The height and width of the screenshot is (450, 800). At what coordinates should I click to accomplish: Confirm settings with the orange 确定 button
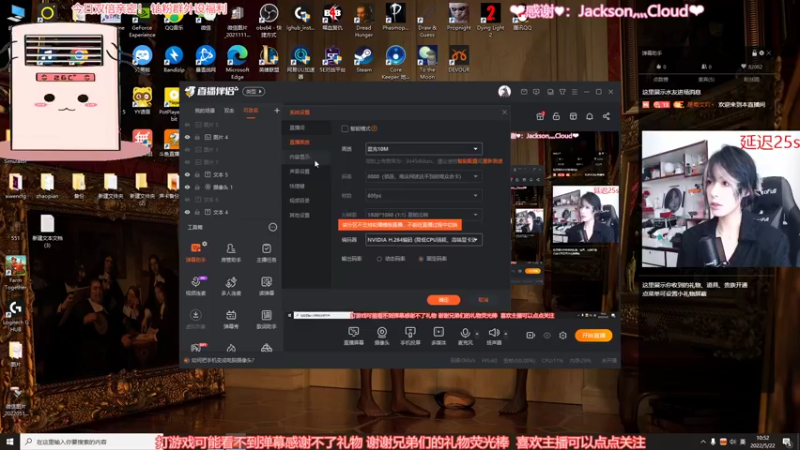coord(443,299)
